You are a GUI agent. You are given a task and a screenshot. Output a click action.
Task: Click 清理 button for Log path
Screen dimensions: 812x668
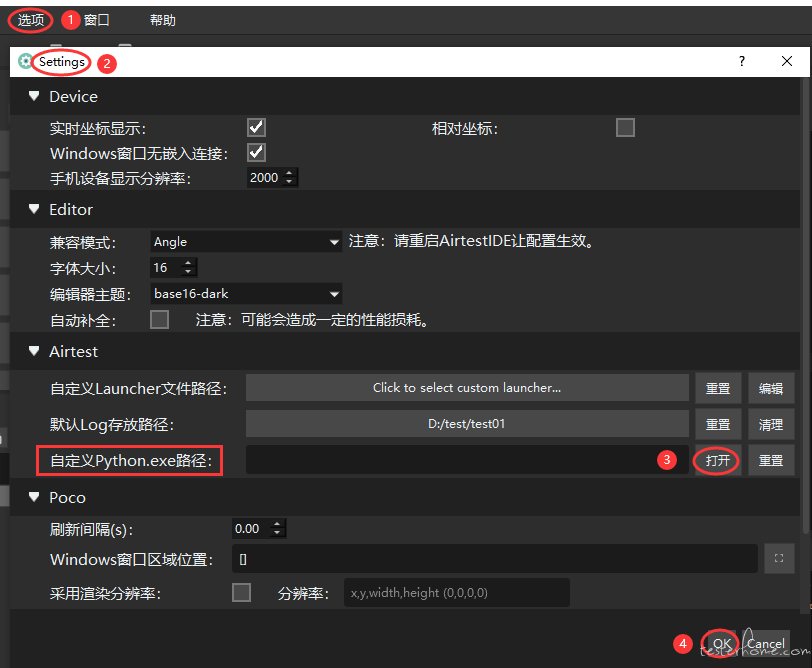pos(771,425)
